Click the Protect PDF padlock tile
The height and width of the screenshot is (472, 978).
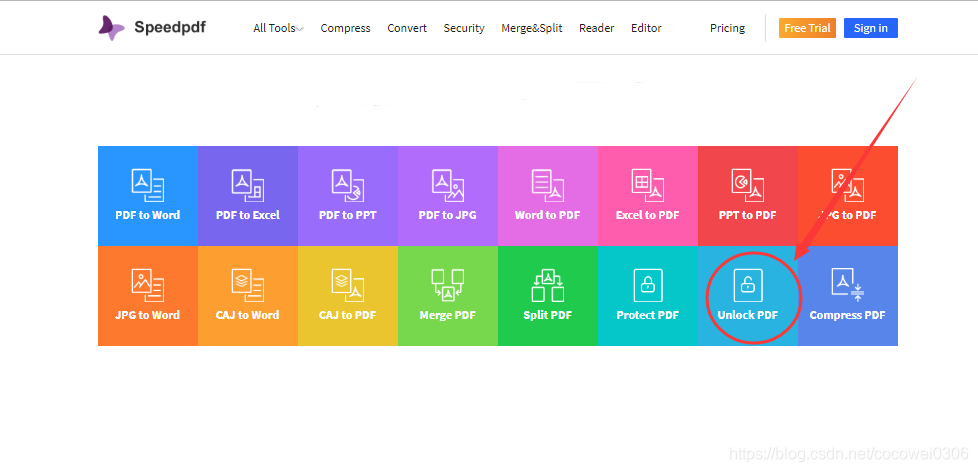click(x=647, y=295)
